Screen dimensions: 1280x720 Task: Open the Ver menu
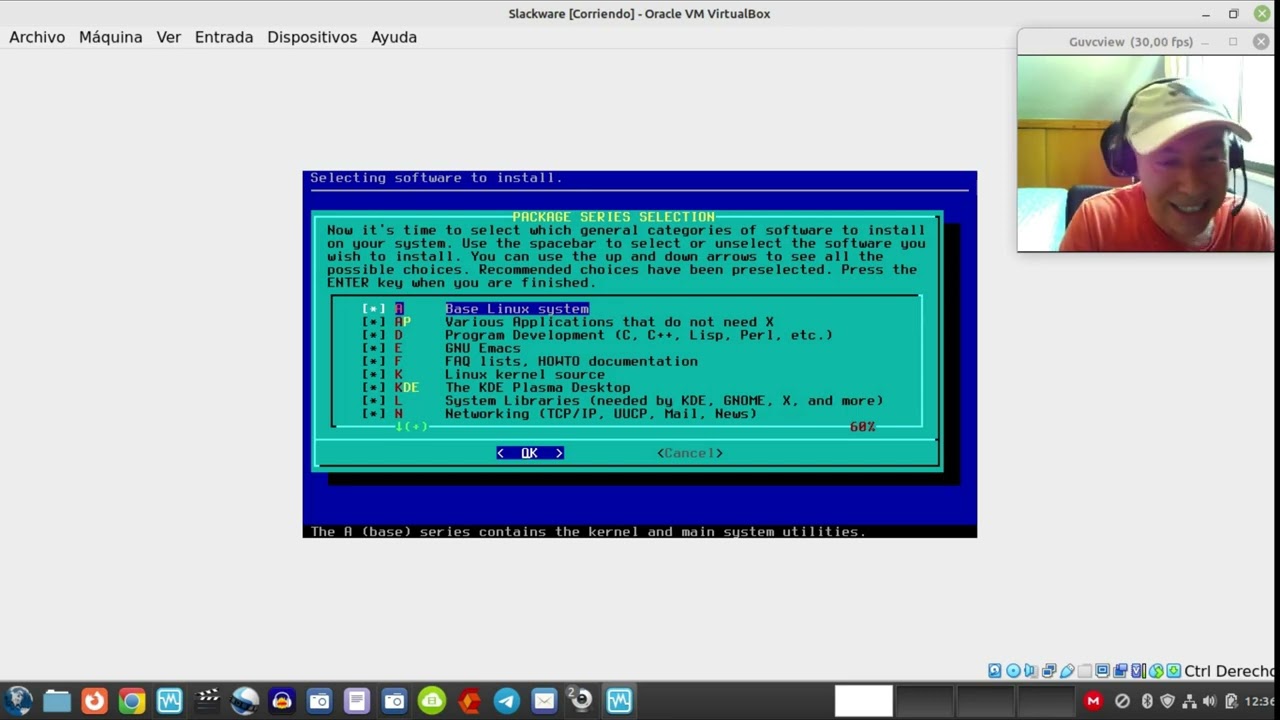168,37
